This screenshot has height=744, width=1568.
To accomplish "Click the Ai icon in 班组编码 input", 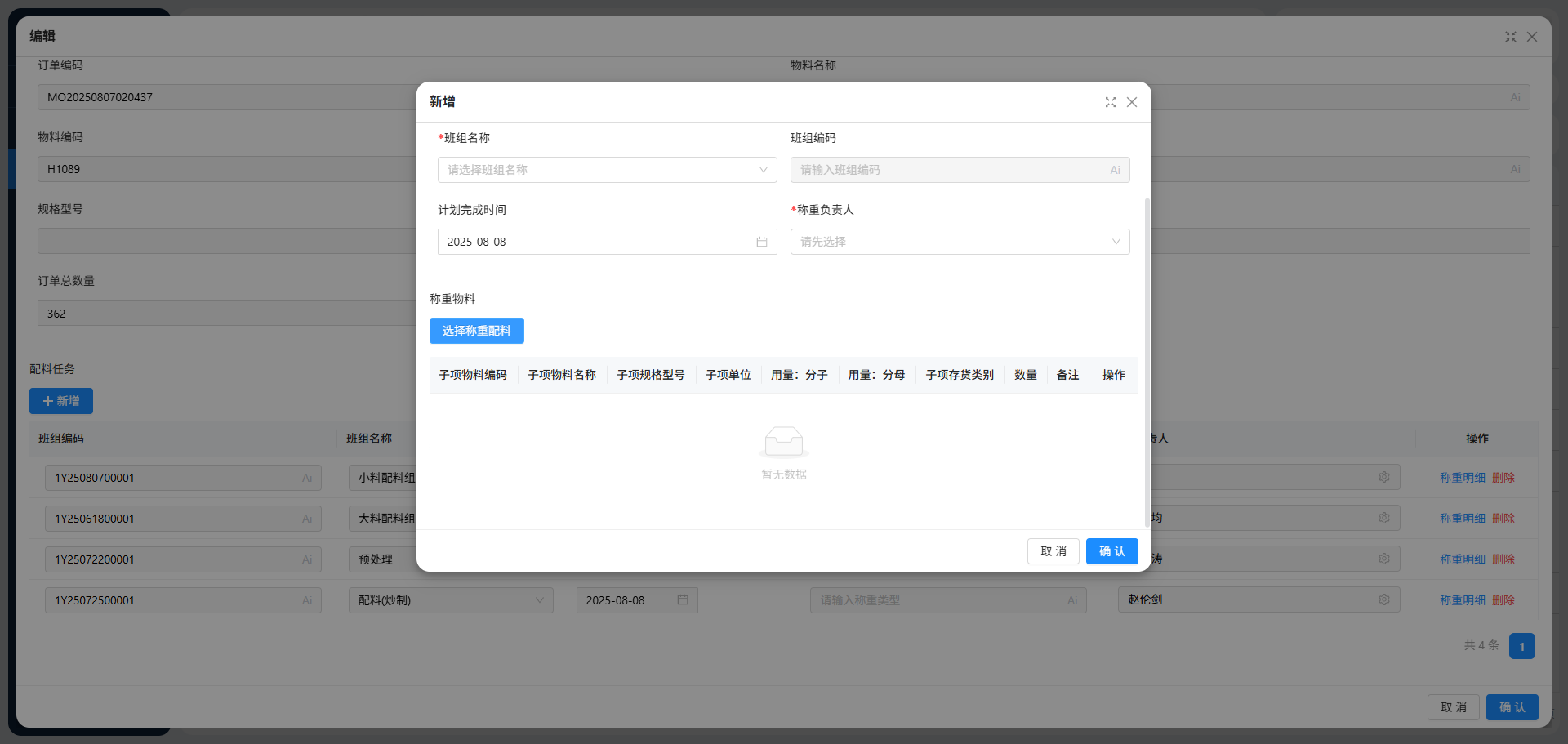I will [1116, 170].
